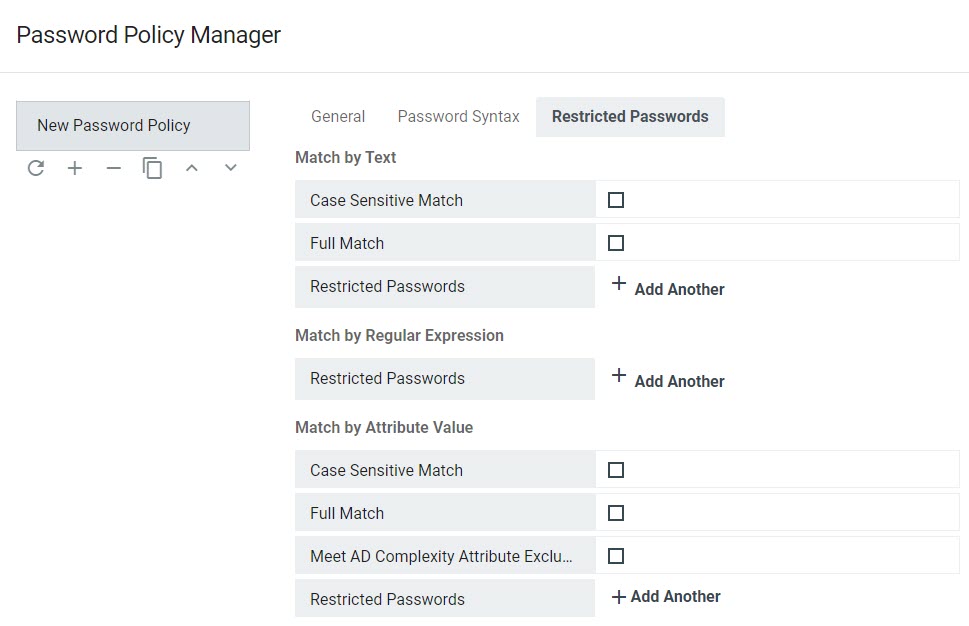Enable Meet AD Complexity Attribute Exclusion checkbox

616,556
